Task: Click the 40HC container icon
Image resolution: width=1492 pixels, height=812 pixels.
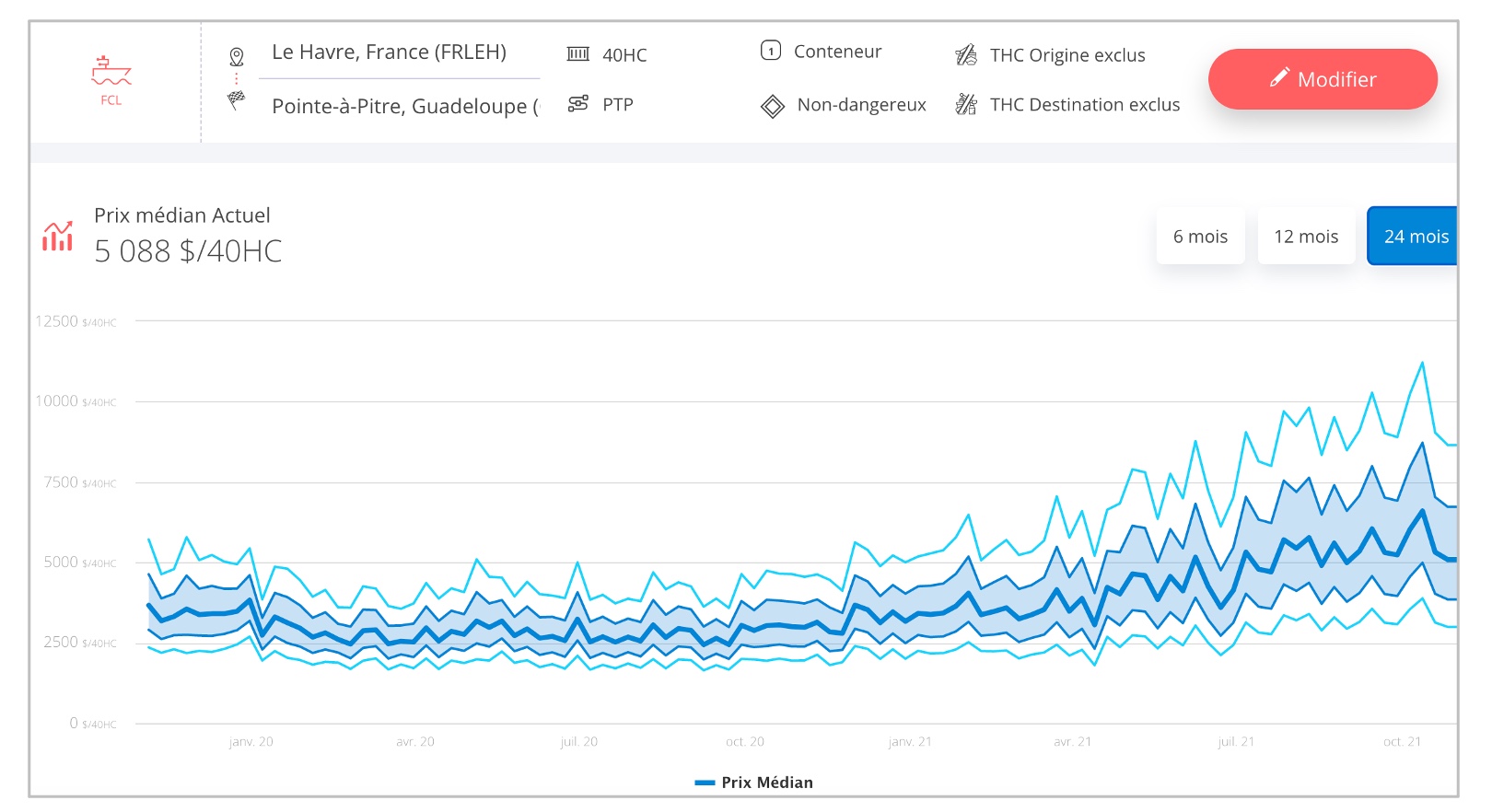Action: click(578, 54)
